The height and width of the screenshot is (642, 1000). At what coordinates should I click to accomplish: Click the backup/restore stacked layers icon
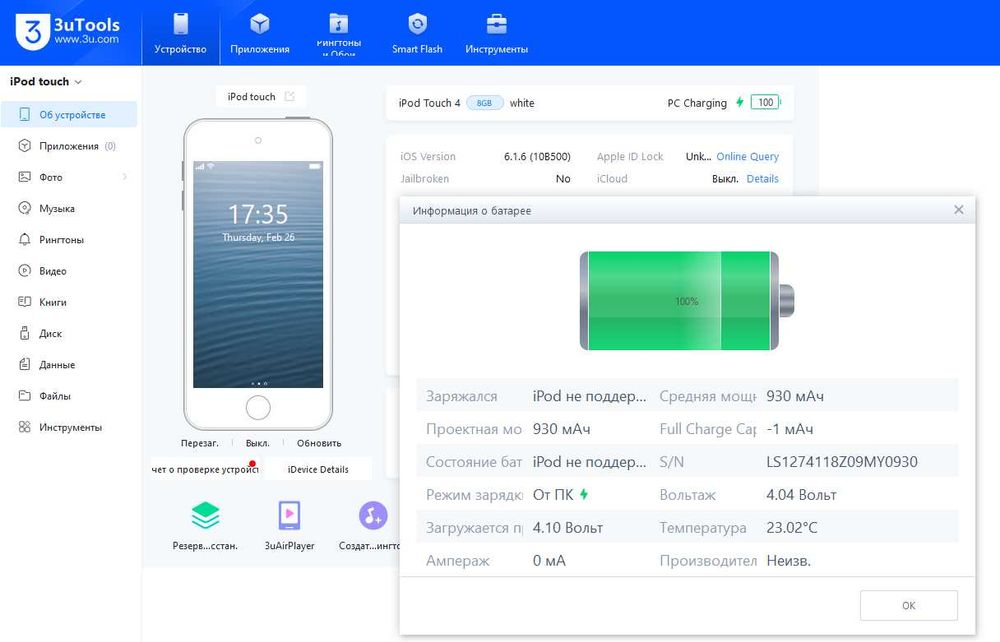coord(205,516)
